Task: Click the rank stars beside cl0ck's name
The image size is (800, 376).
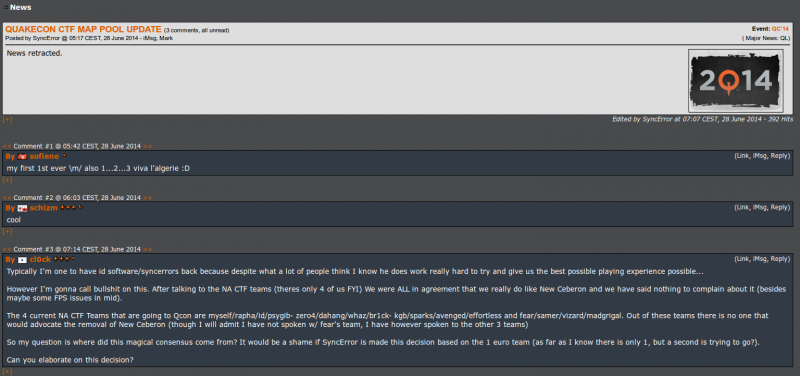Action: (x=62, y=259)
